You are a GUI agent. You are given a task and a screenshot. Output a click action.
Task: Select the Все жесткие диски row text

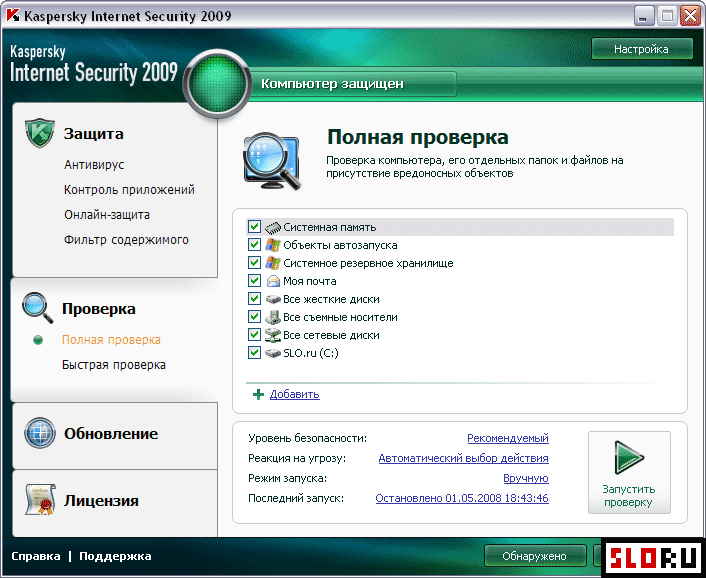pyautogui.click(x=331, y=299)
